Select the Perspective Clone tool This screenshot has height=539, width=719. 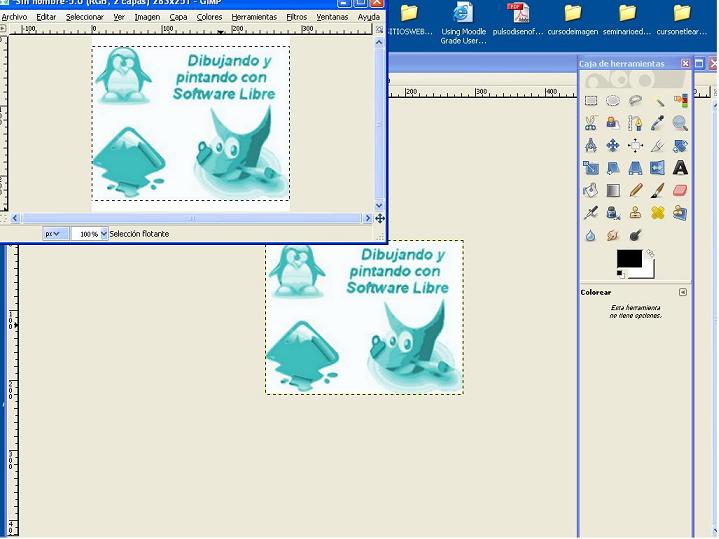tap(680, 212)
